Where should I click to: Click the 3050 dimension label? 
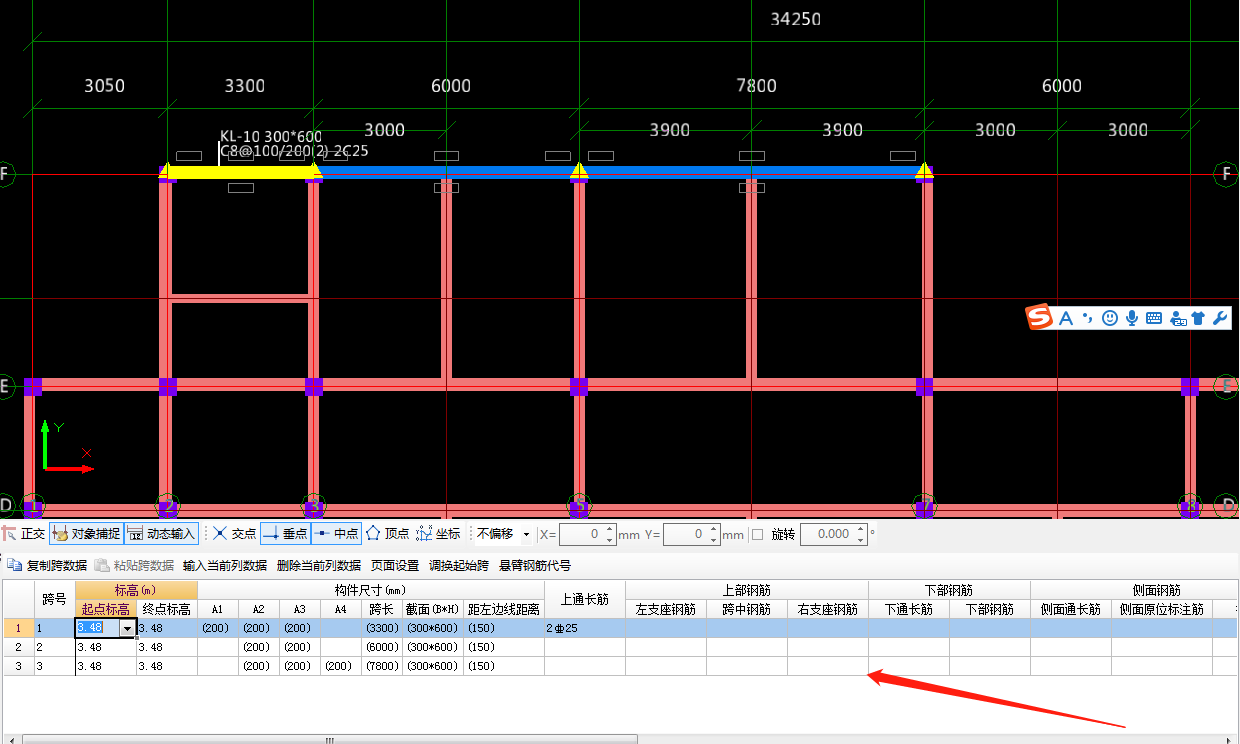click(x=104, y=86)
